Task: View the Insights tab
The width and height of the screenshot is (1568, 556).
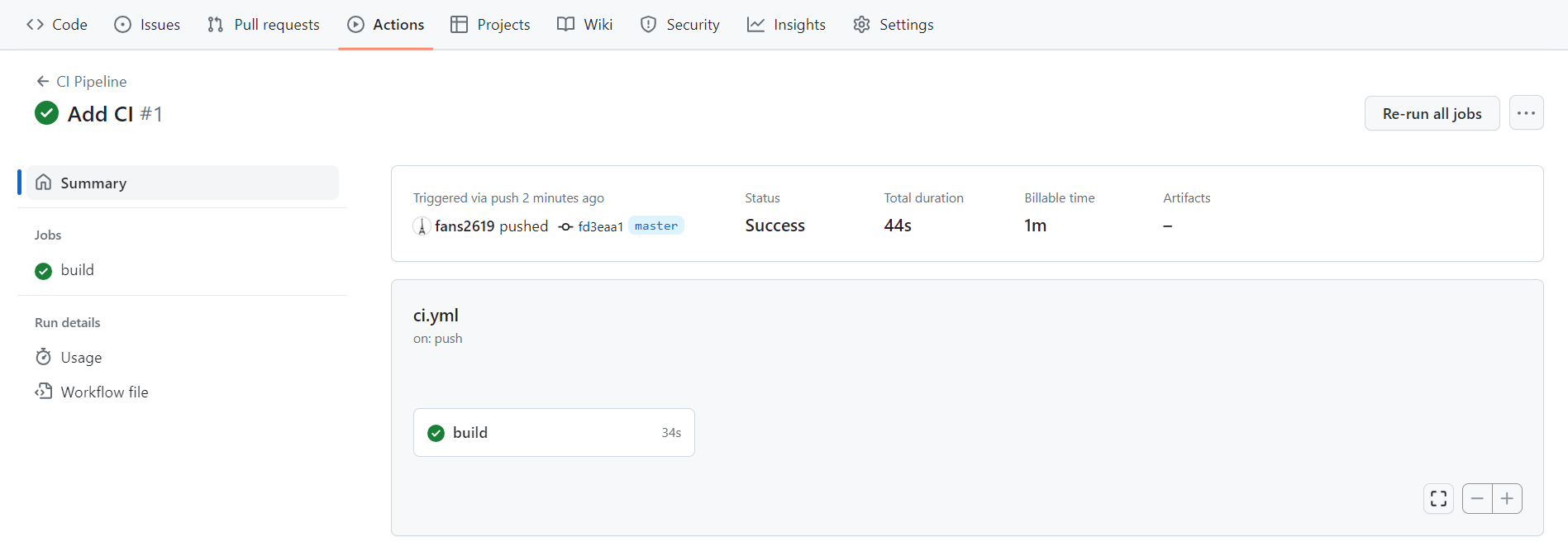Action: (x=786, y=25)
